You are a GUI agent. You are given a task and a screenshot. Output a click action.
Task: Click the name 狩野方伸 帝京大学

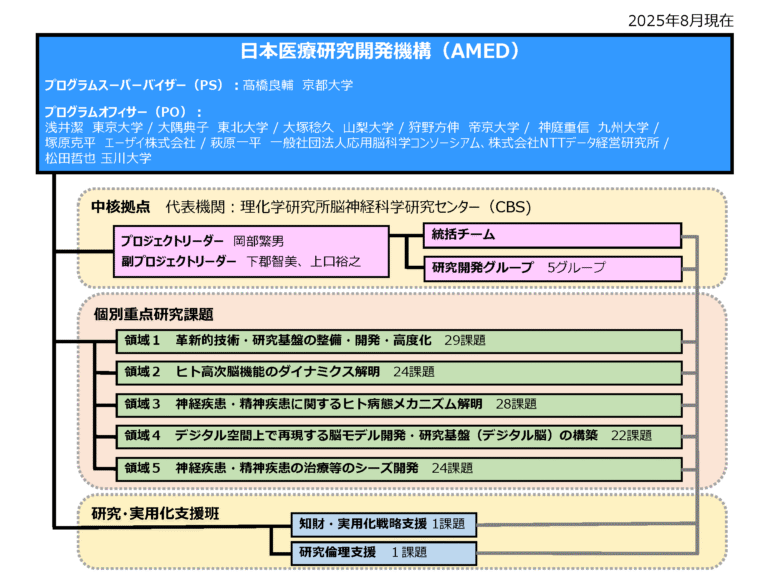464,127
